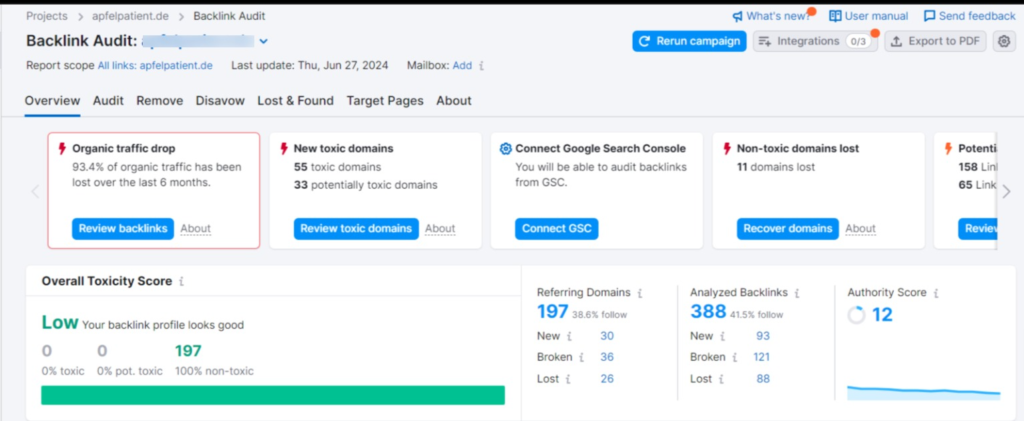This screenshot has width=1024, height=421.
Task: Click the Connect Google Search Console gear icon
Action: pyautogui.click(x=505, y=149)
